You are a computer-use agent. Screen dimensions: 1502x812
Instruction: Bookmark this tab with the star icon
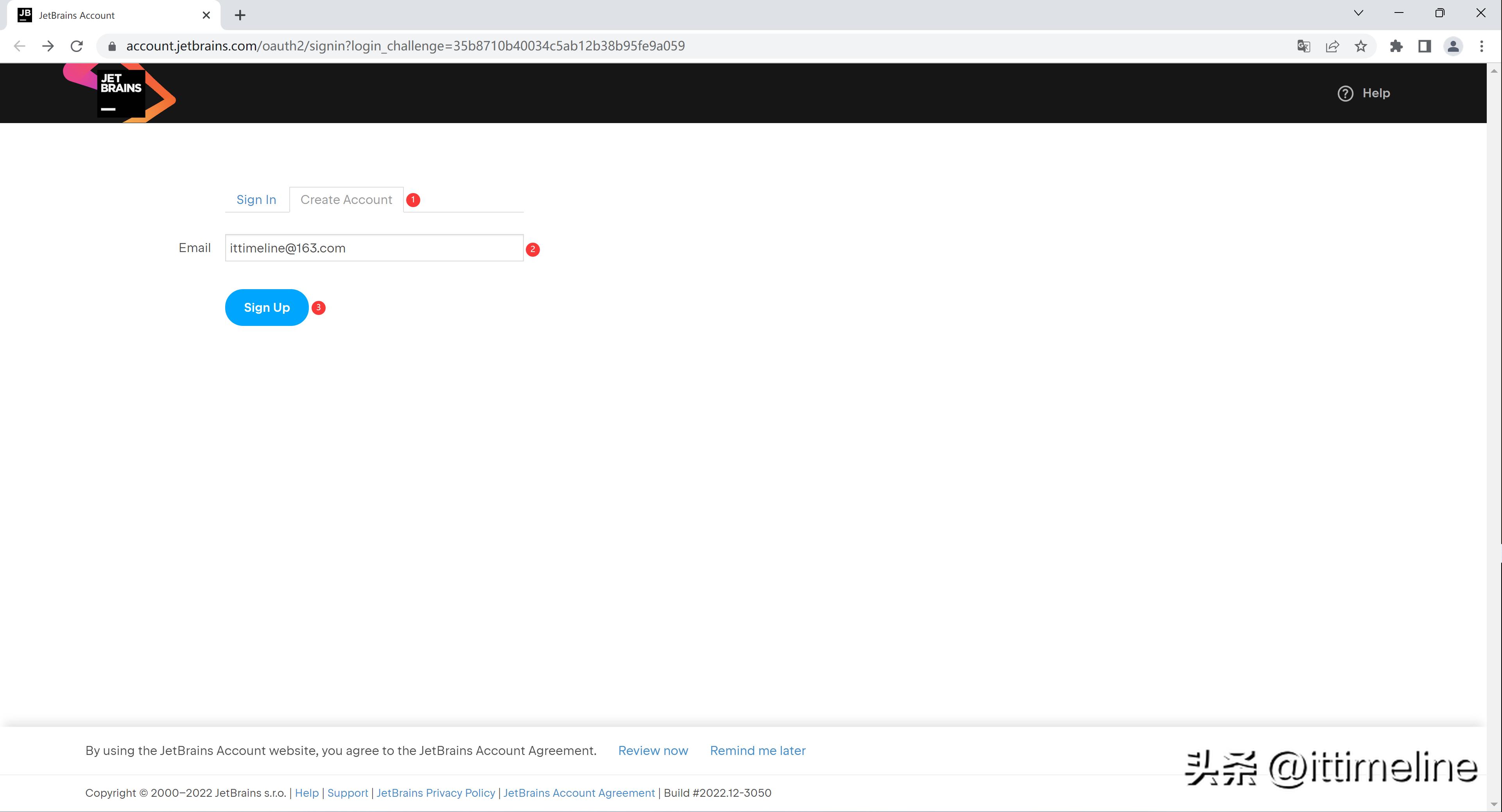[1360, 46]
